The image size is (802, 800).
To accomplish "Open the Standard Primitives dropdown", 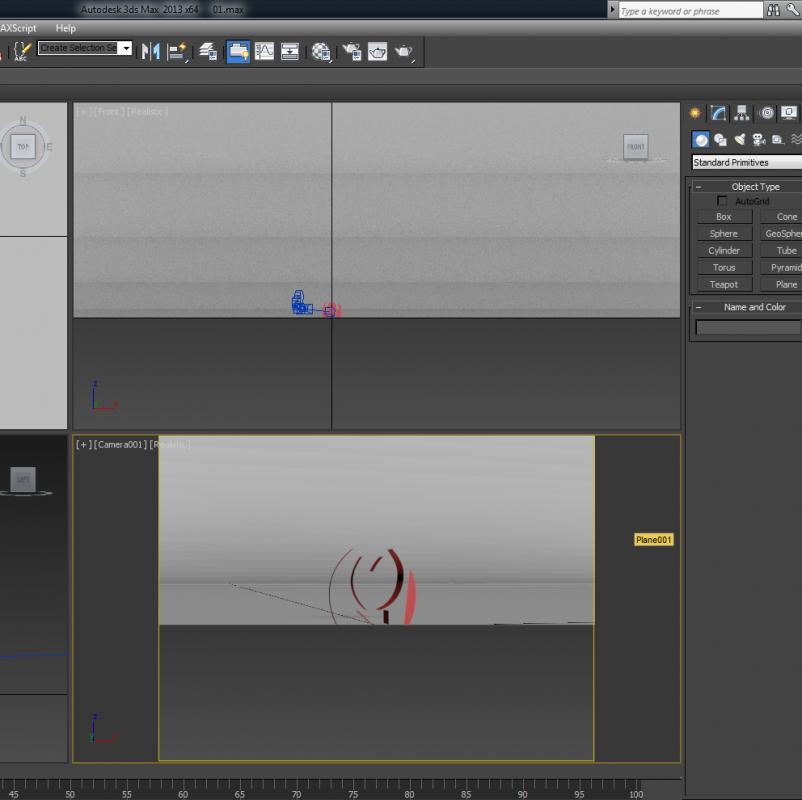I will click(747, 162).
